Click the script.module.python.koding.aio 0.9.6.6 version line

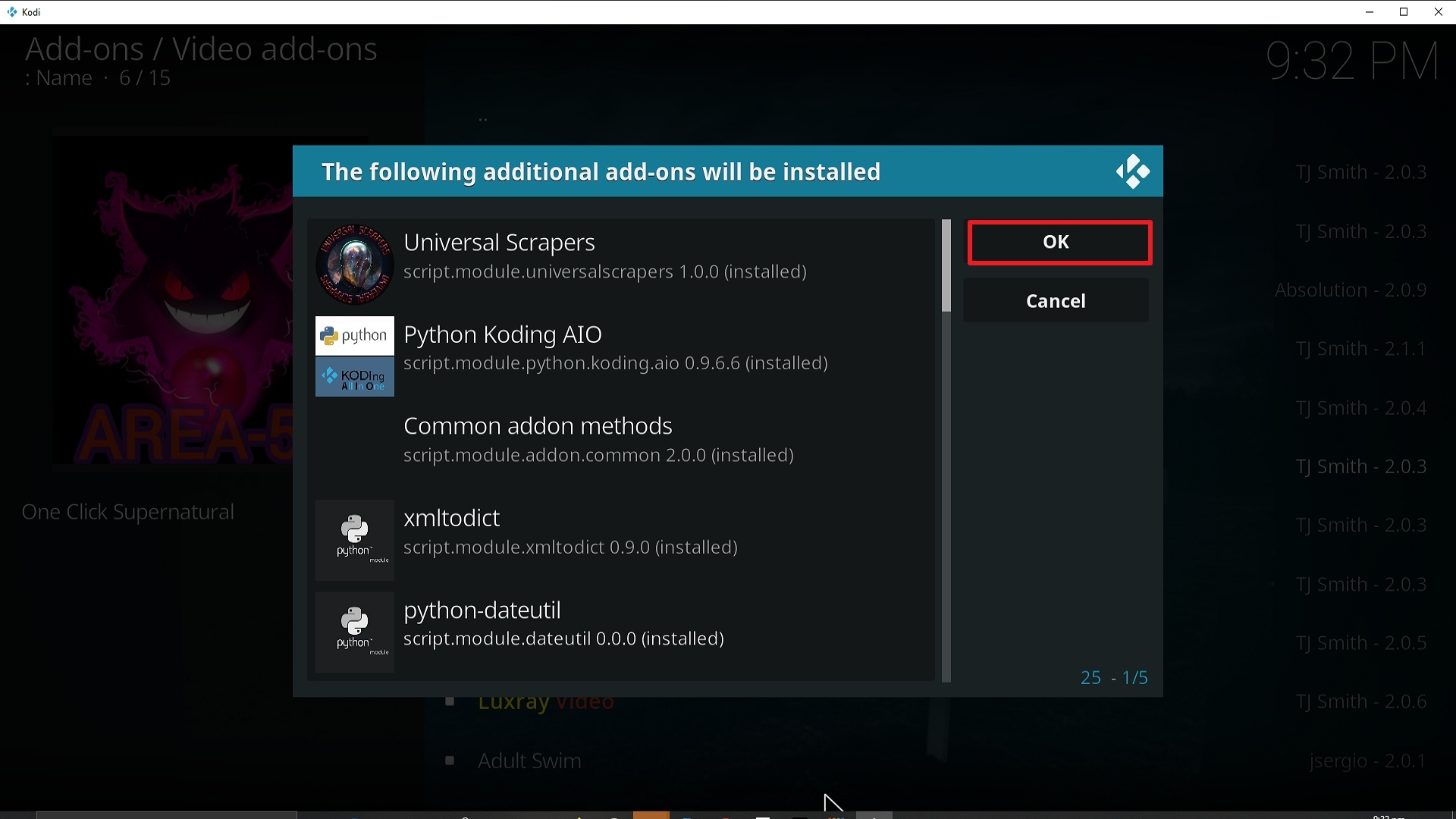[x=615, y=364]
